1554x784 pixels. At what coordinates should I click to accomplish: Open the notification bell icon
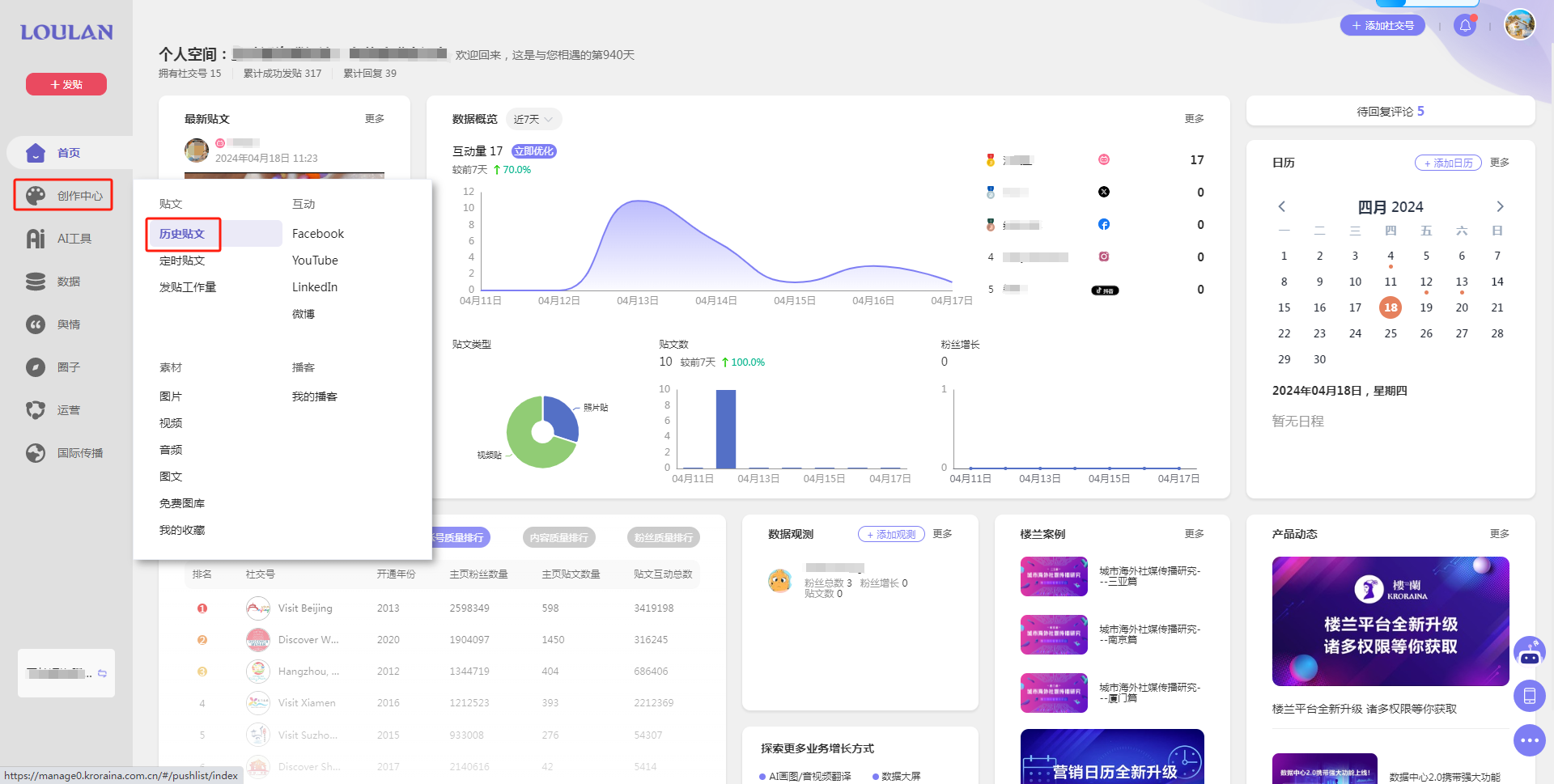pyautogui.click(x=1465, y=26)
